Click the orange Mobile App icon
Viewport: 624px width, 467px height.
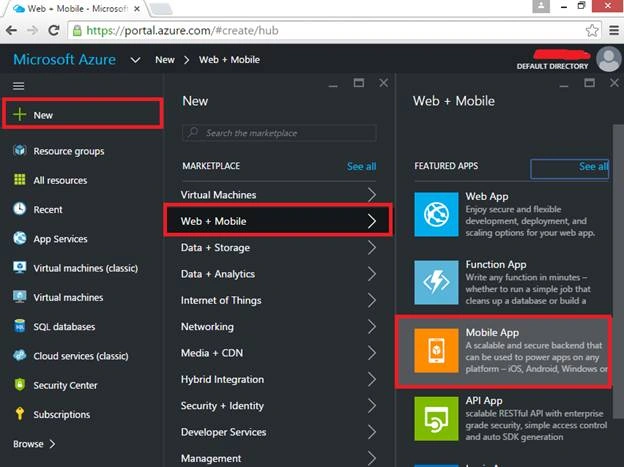436,350
